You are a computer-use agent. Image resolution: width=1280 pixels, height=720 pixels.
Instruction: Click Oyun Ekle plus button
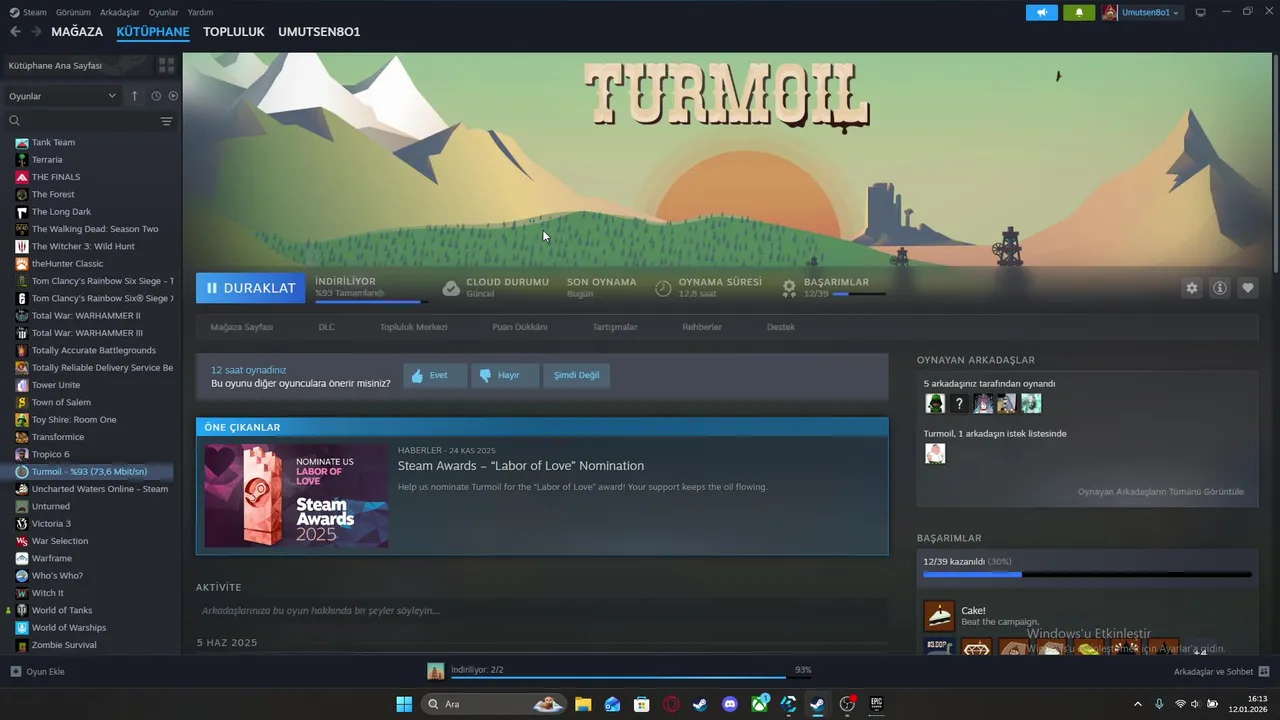[x=38, y=671]
